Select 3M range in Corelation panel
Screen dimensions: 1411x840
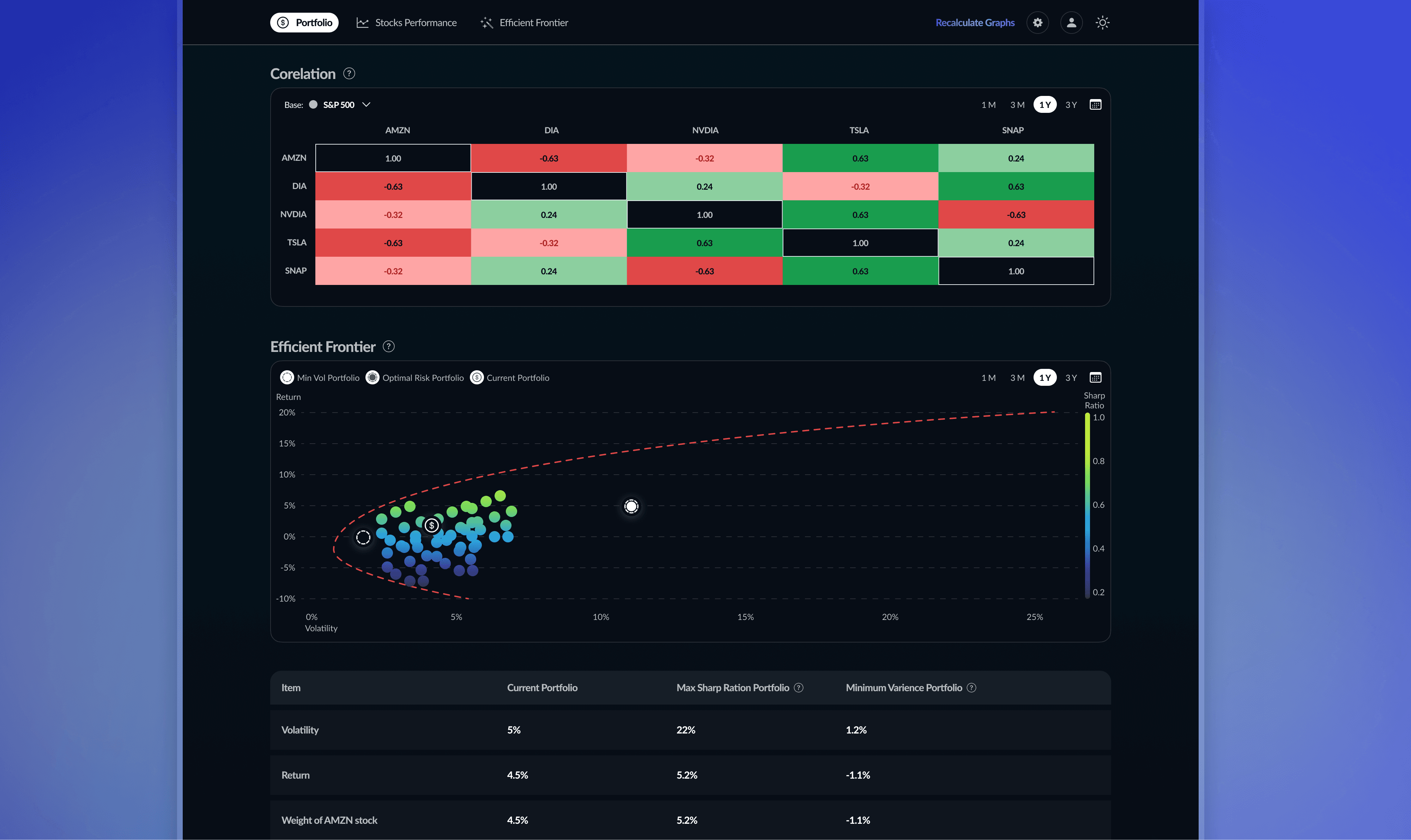(1017, 105)
